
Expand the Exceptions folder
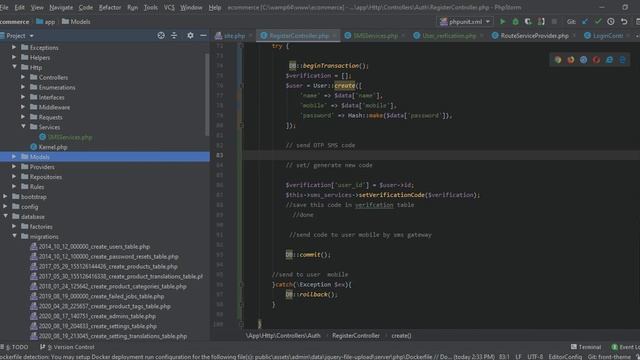[14, 47]
